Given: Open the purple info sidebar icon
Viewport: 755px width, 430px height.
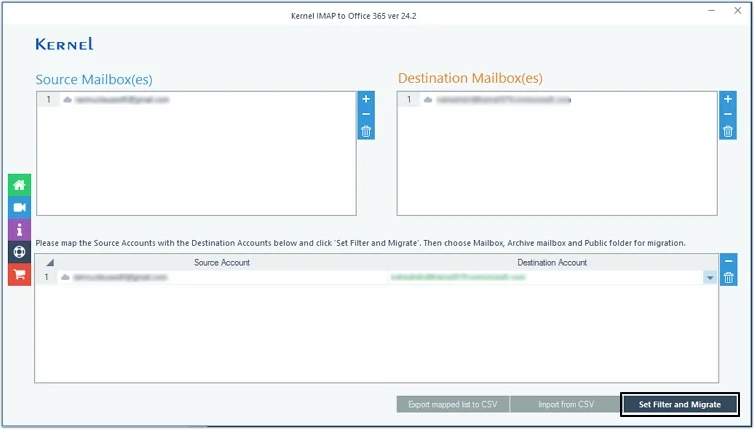Looking at the screenshot, I should [x=19, y=230].
